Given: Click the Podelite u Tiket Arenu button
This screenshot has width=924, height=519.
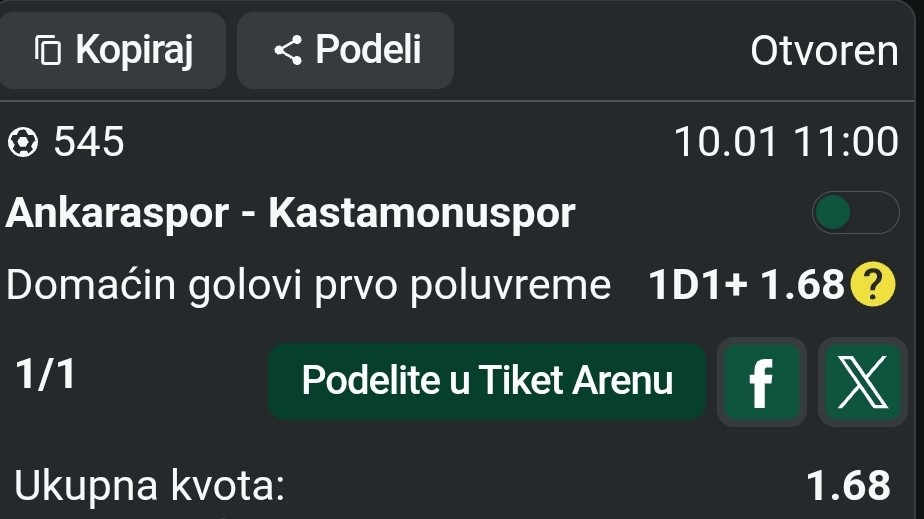Looking at the screenshot, I should 487,381.
